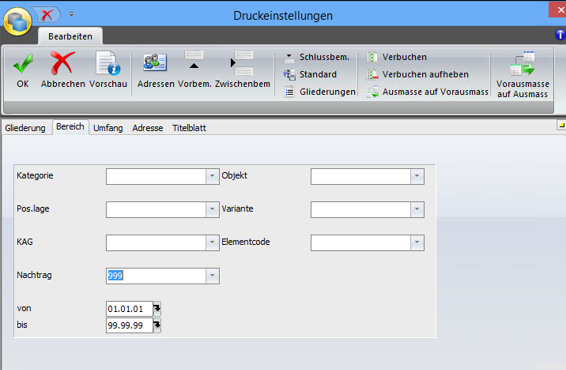This screenshot has height=370, width=566.
Task: Click the arrow button beside bis field
Action: 157,325
